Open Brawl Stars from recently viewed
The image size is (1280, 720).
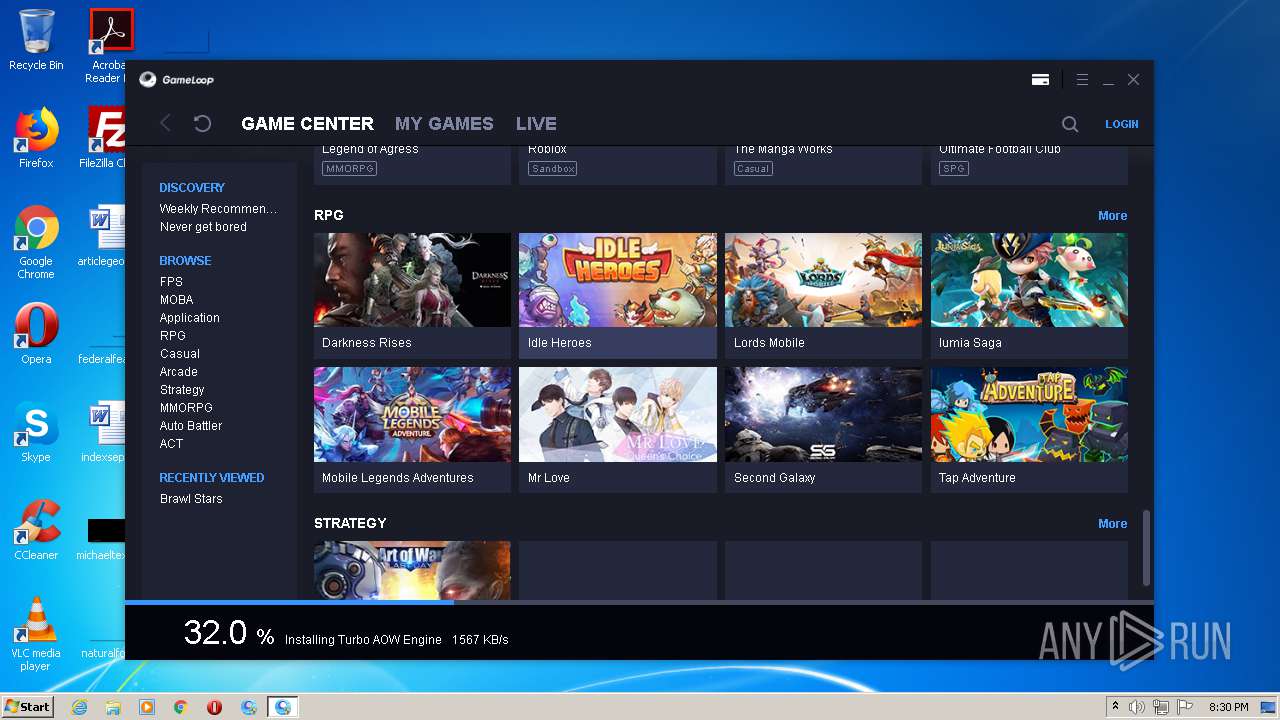191,499
